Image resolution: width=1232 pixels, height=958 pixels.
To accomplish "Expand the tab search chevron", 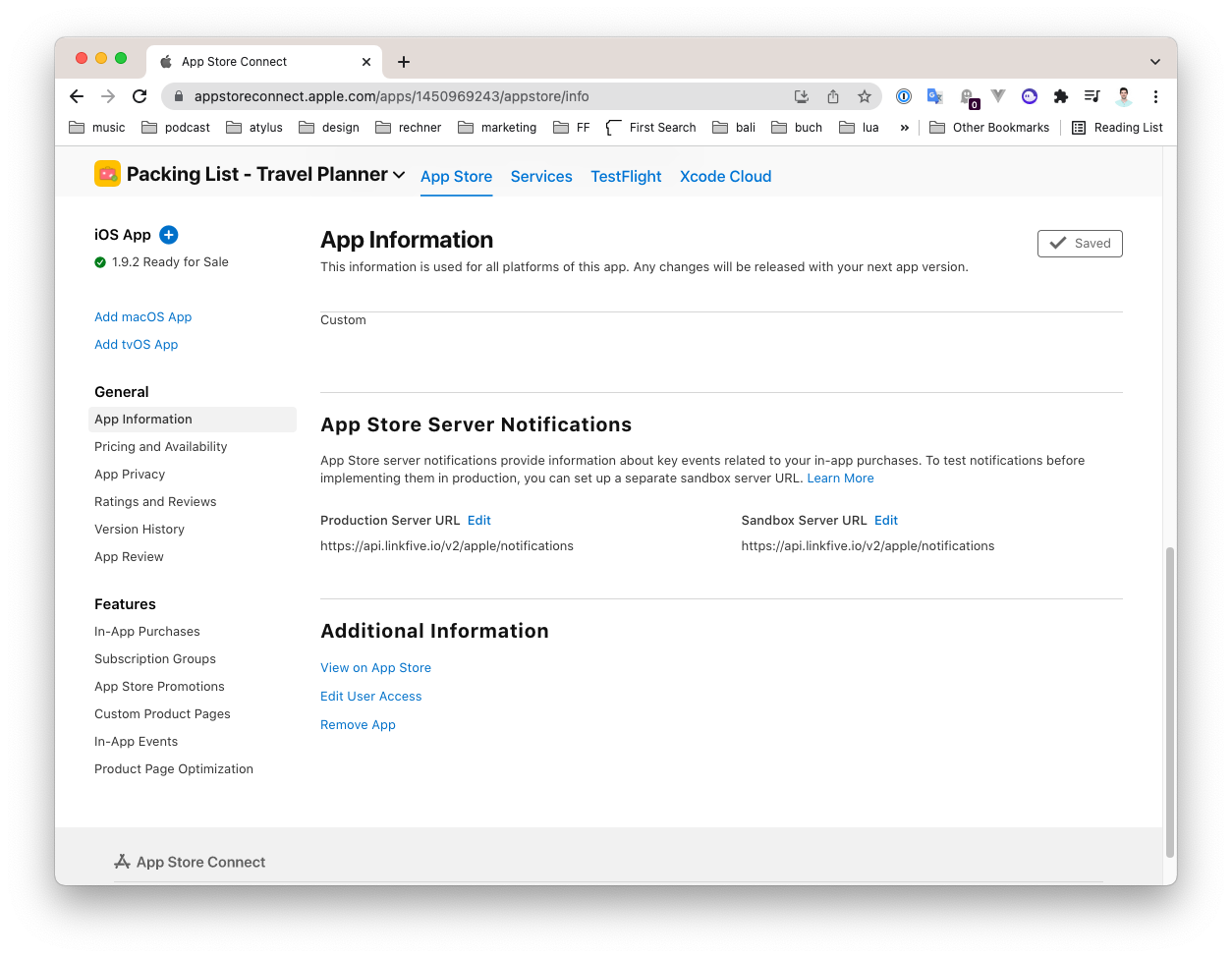I will (1155, 62).
